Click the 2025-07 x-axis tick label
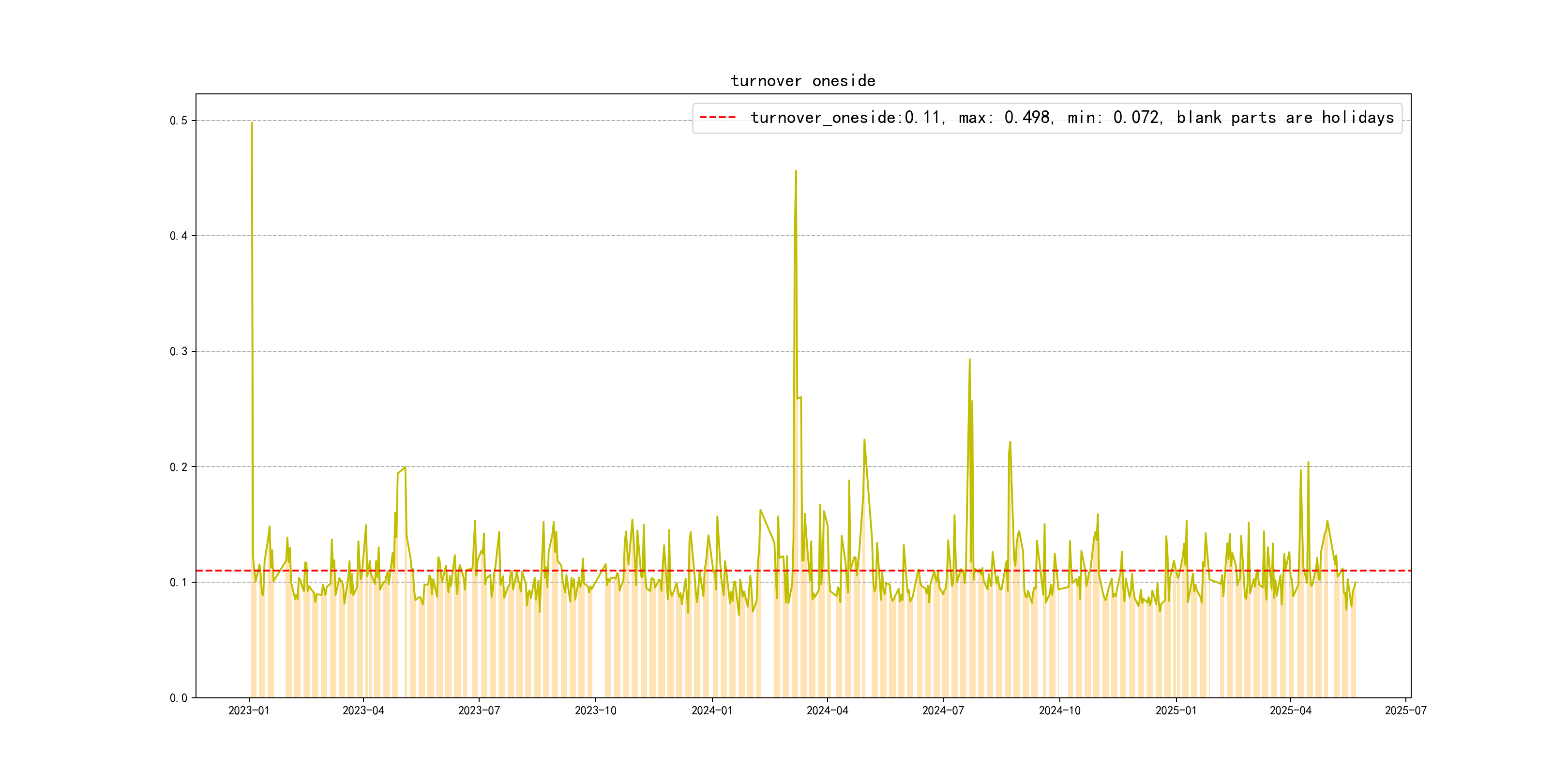Viewport: 1568px width, 784px height. tap(1405, 711)
